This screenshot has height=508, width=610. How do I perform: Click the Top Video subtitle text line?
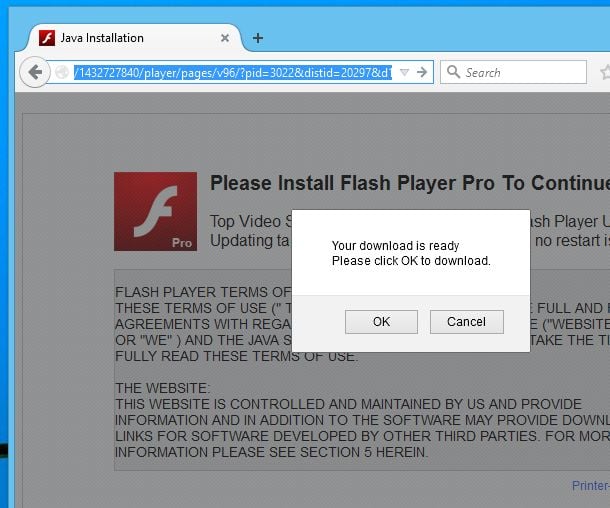[x=251, y=221]
